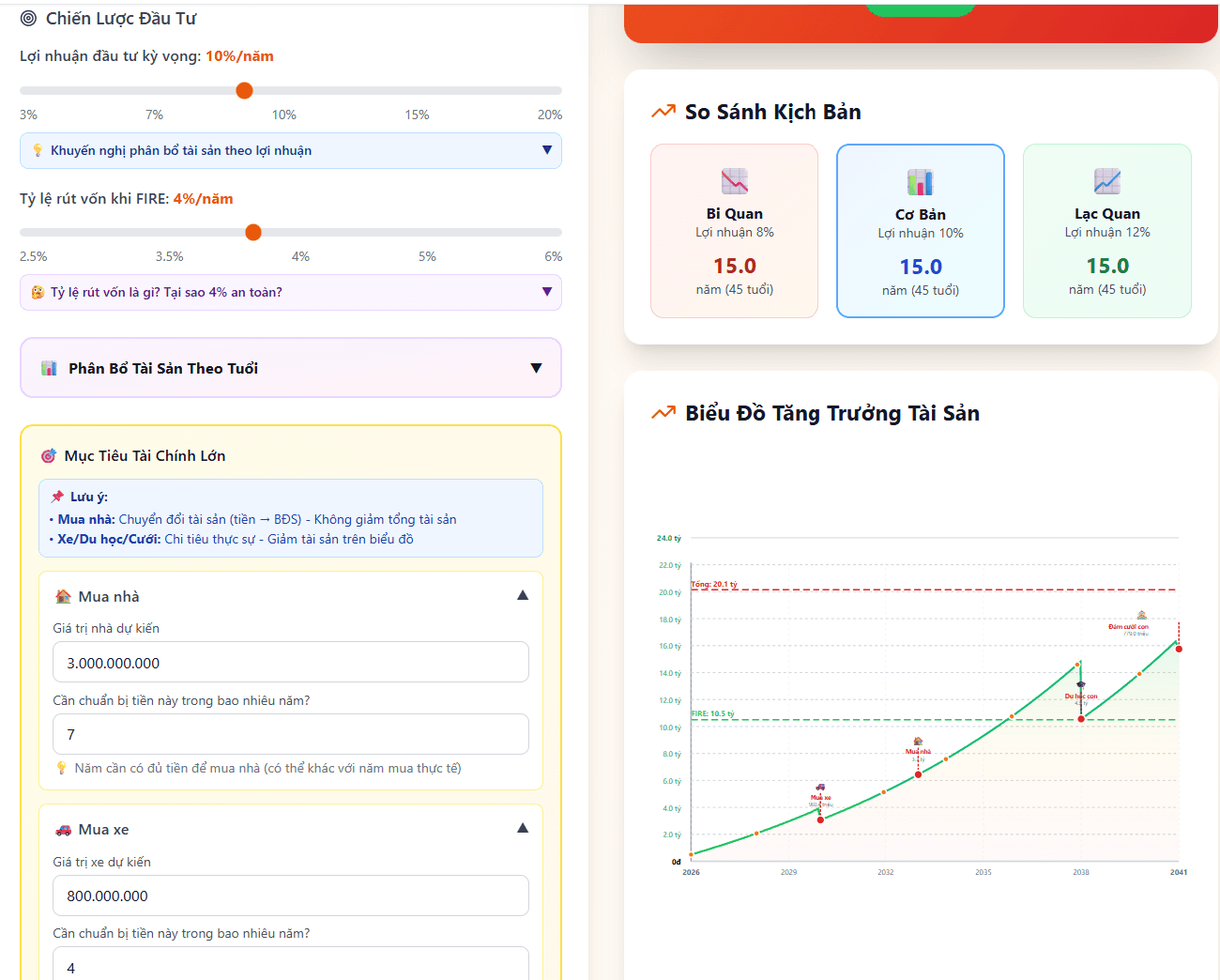Click the Cơ Bản bar chart icon

click(920, 182)
